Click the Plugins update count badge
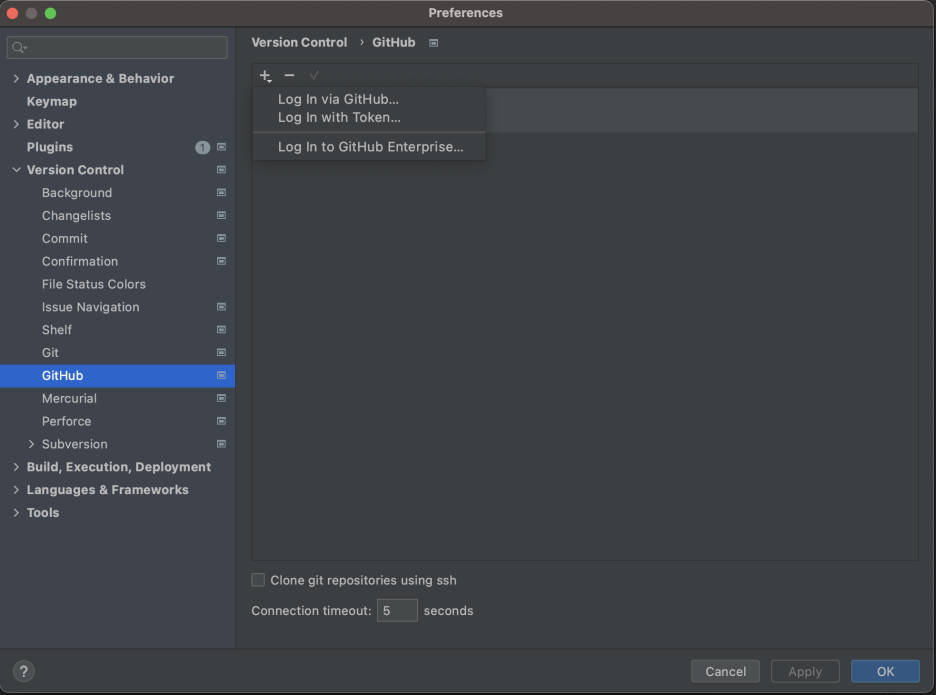Image resolution: width=936 pixels, height=695 pixels. point(202,147)
